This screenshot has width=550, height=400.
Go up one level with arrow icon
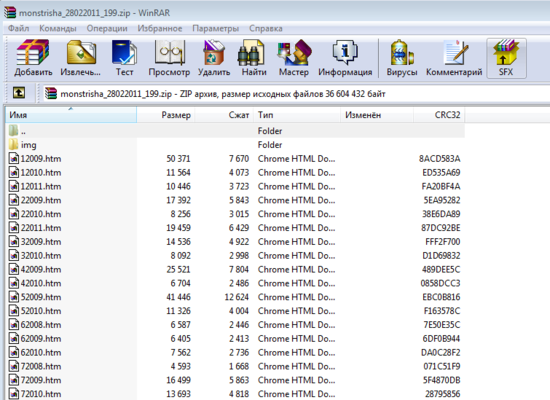(19, 93)
